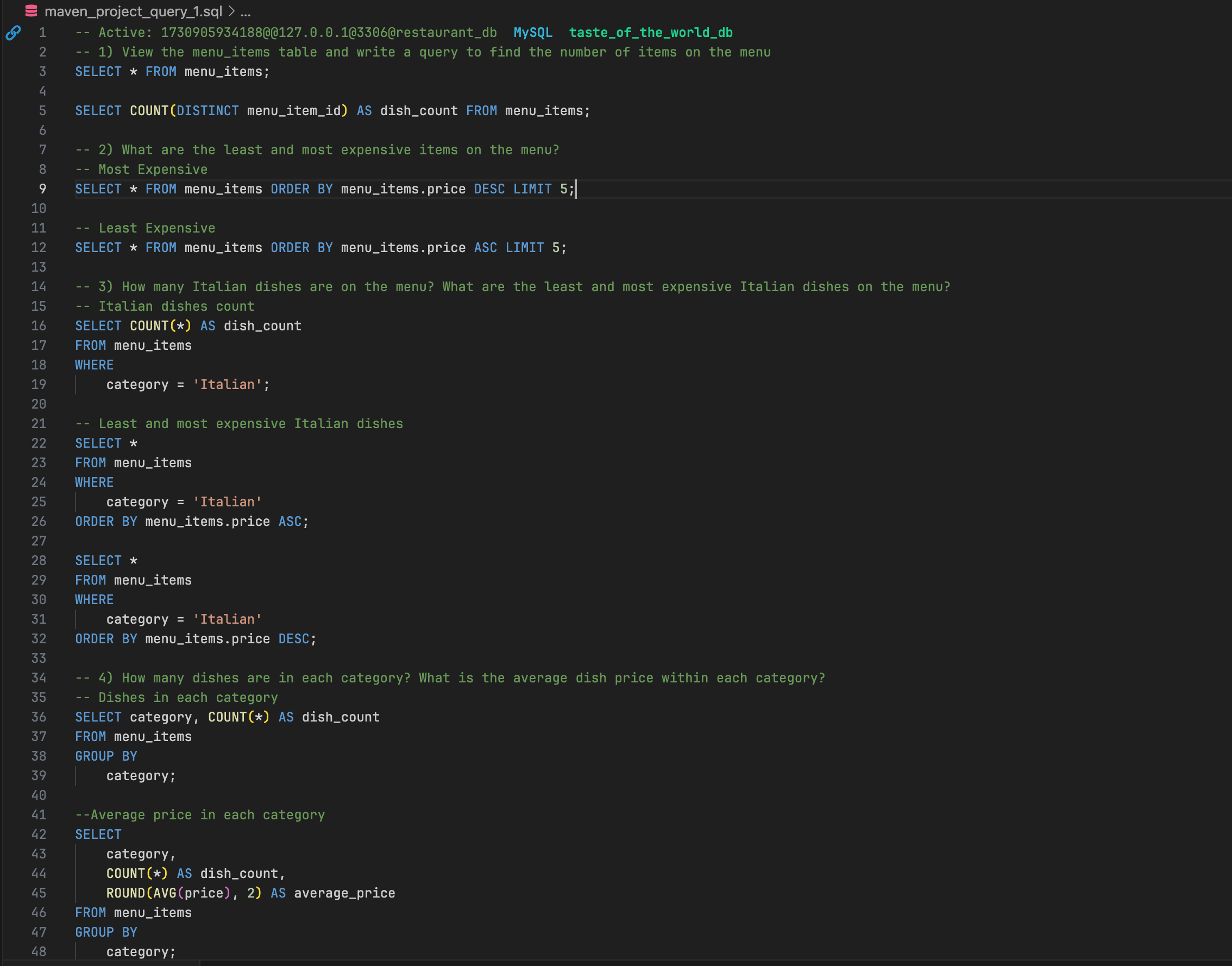Click the connection link icon beside line 1
1232x966 pixels.
(x=13, y=33)
